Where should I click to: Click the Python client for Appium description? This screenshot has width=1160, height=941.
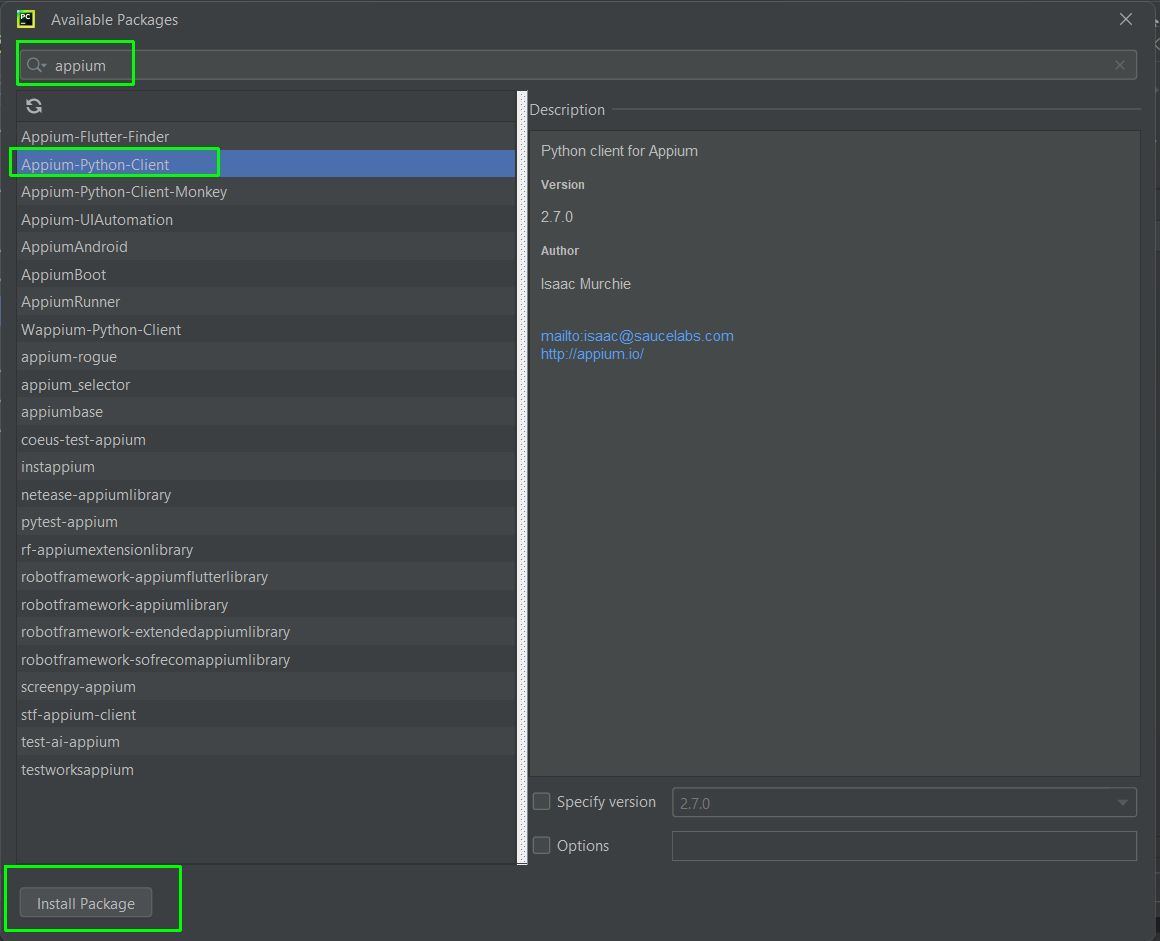[619, 151]
